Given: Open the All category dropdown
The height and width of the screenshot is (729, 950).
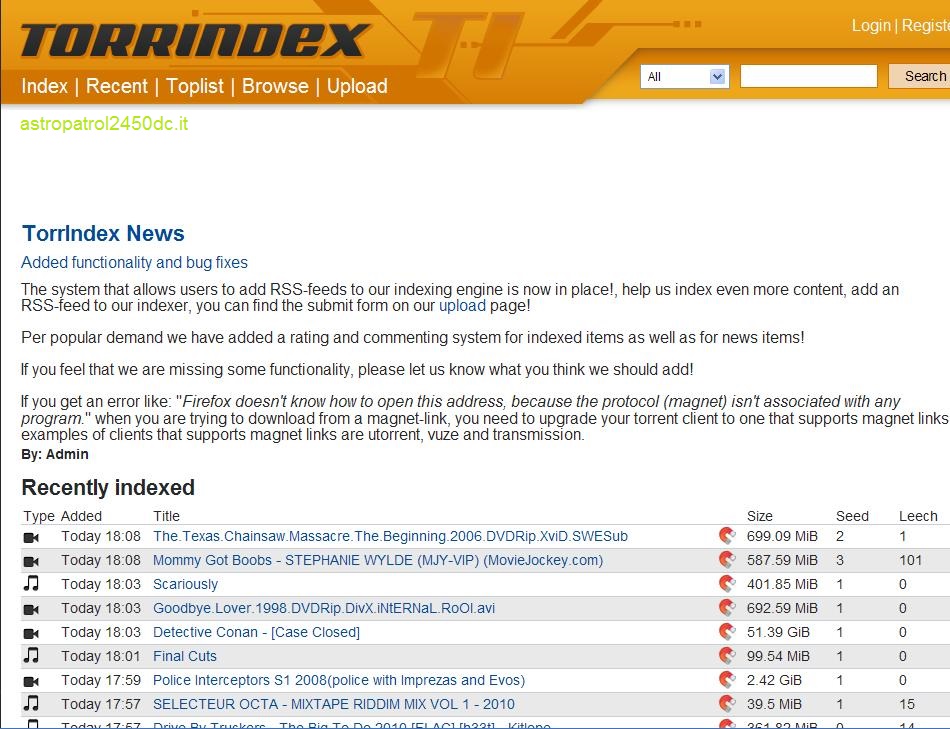Looking at the screenshot, I should pyautogui.click(x=684, y=76).
